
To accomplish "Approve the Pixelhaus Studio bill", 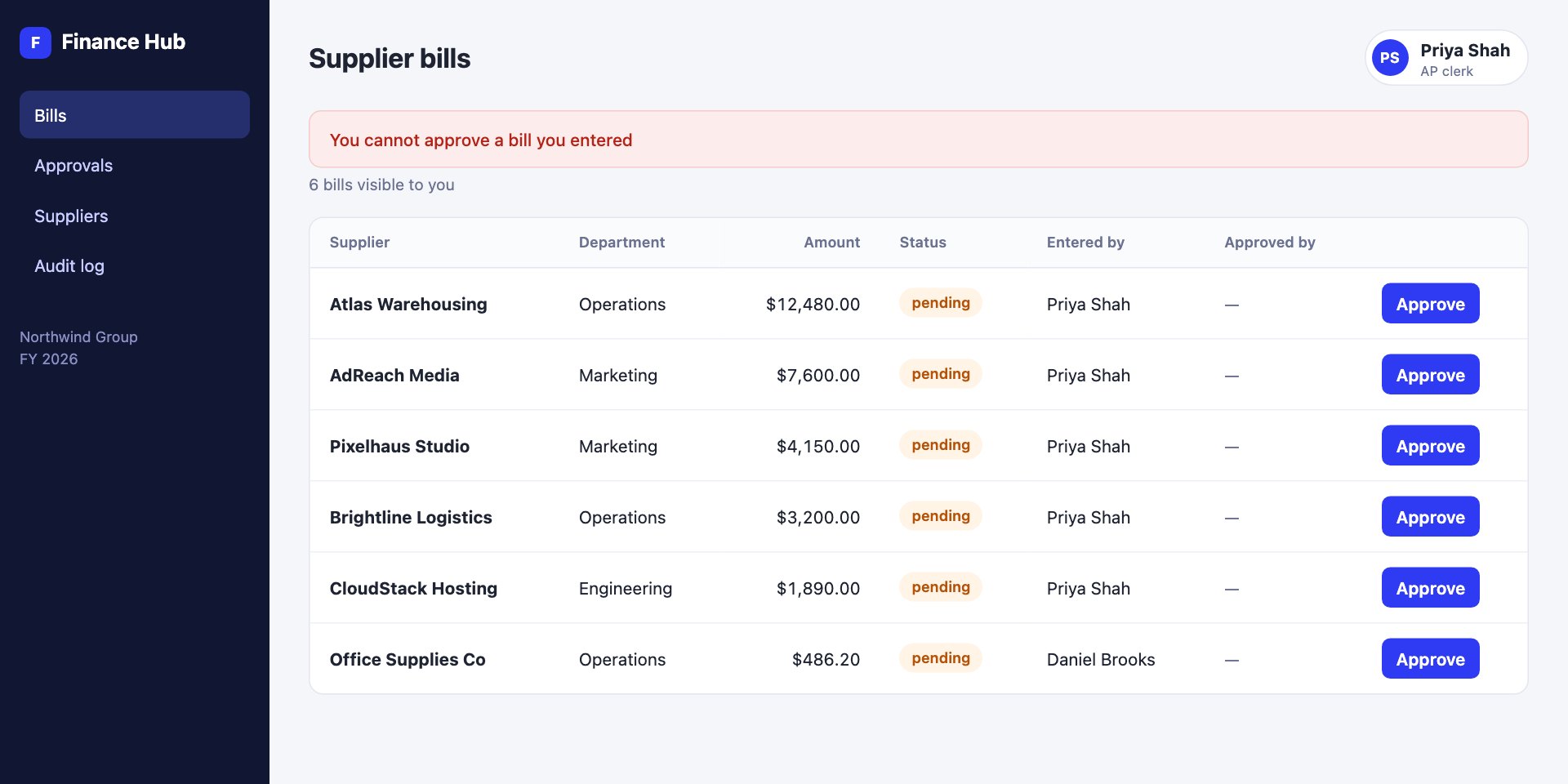I will (1430, 446).
